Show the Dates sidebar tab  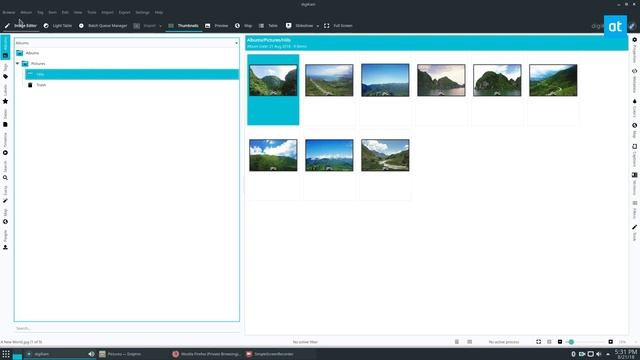(x=5, y=118)
